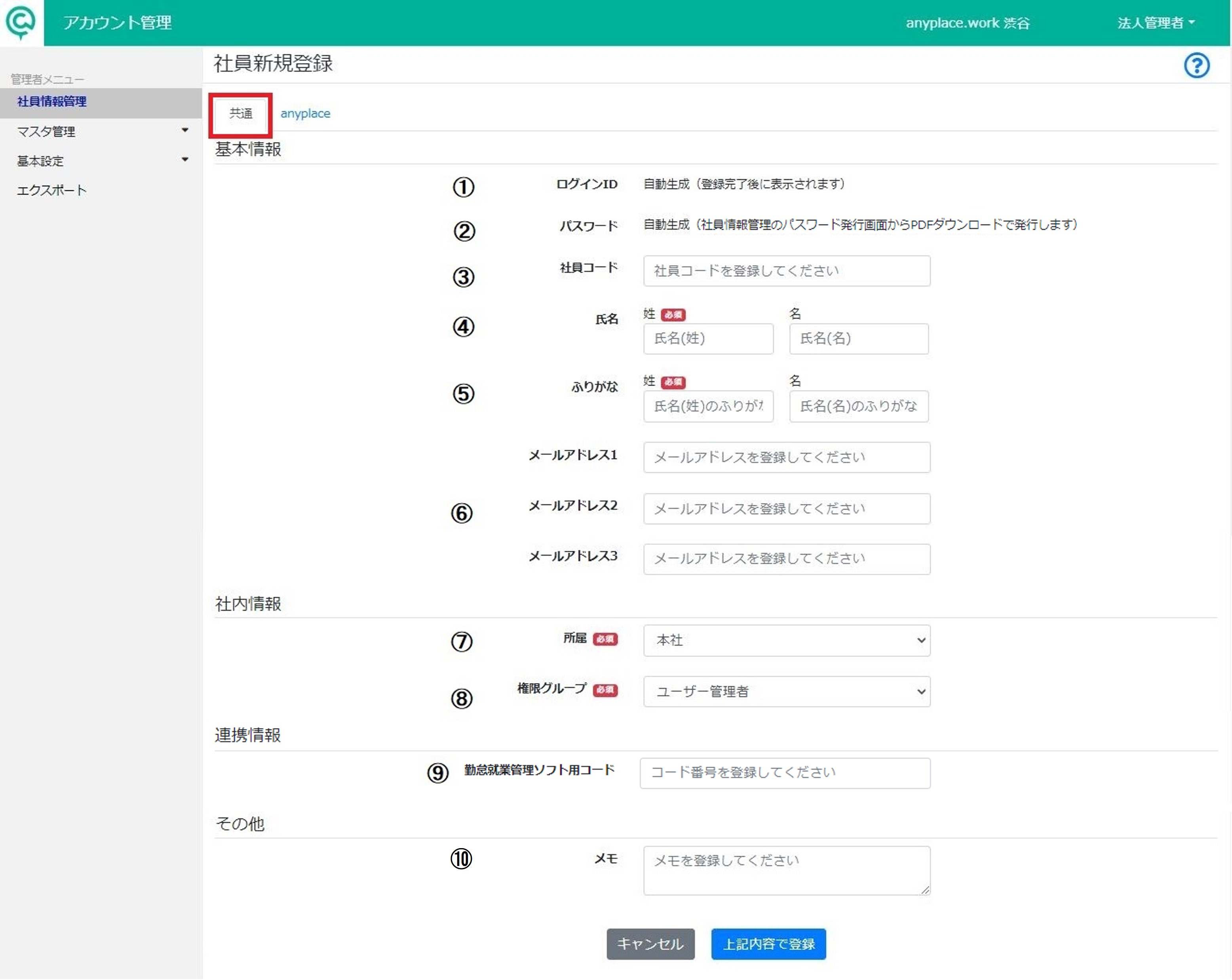The width and height of the screenshot is (1232, 980).
Task: Expand the マスタ管理 menu arrow
Action: [x=184, y=130]
